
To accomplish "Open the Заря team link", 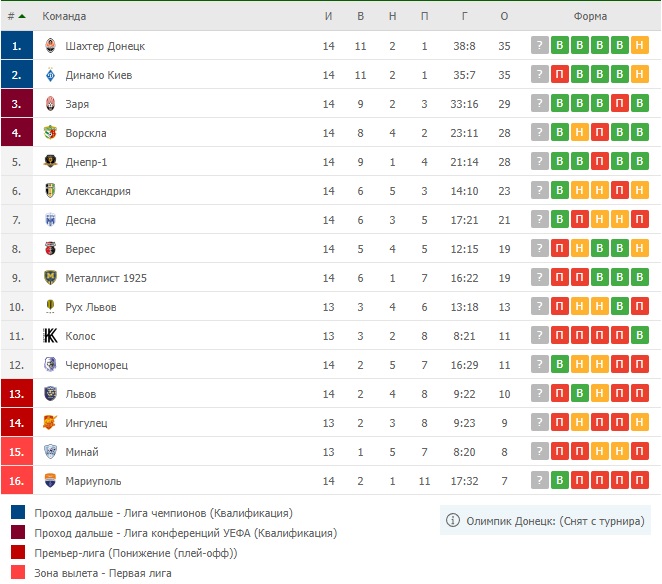I will (x=77, y=104).
